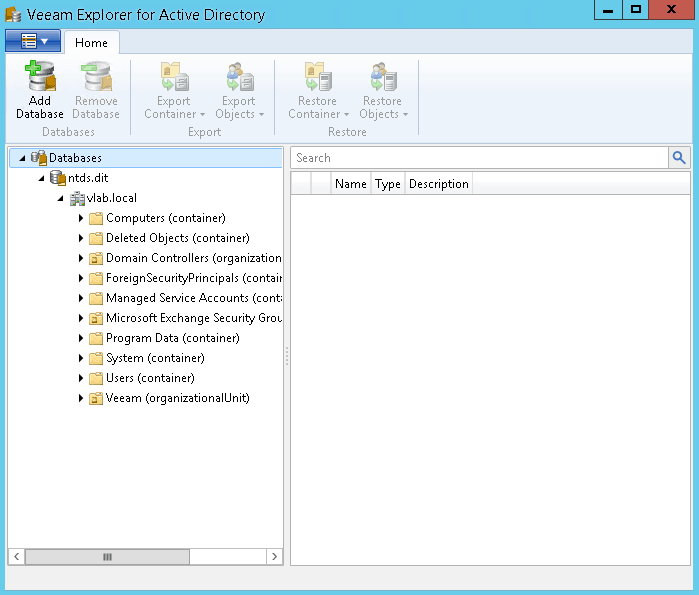The height and width of the screenshot is (595, 699).
Task: Click the System folder icon
Action: (96, 359)
